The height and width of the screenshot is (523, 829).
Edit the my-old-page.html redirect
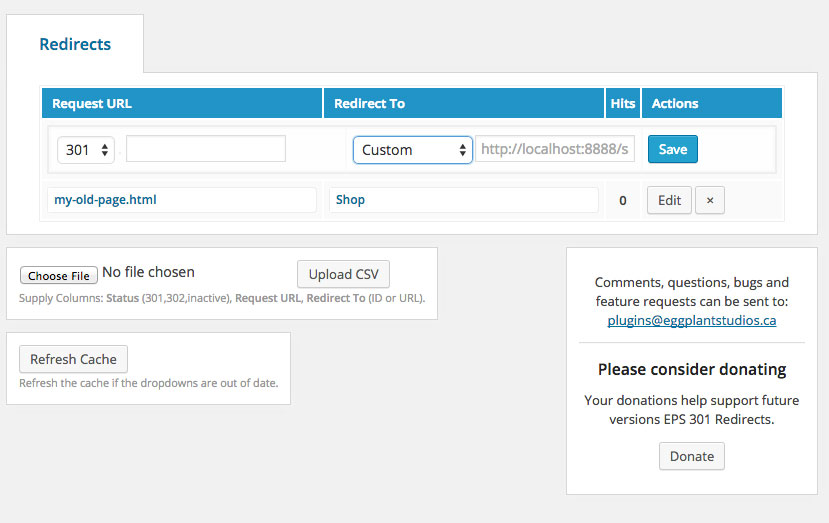point(669,200)
